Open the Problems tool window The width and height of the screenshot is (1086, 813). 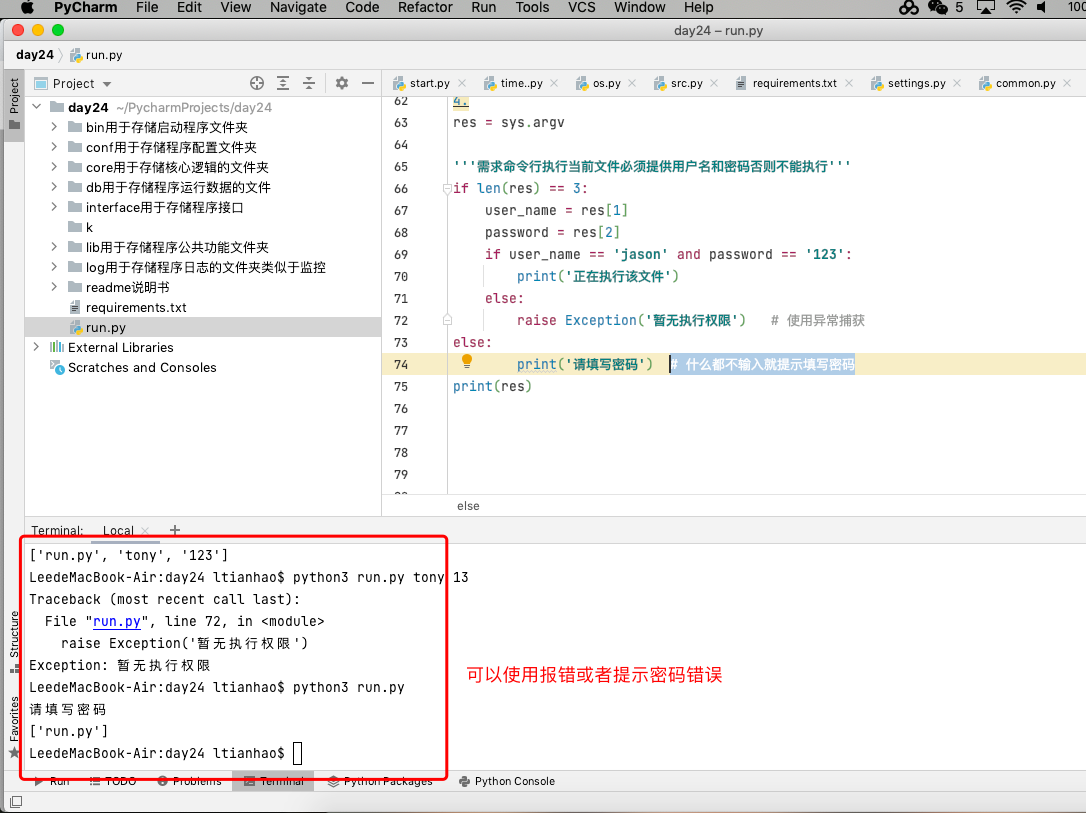(x=189, y=781)
